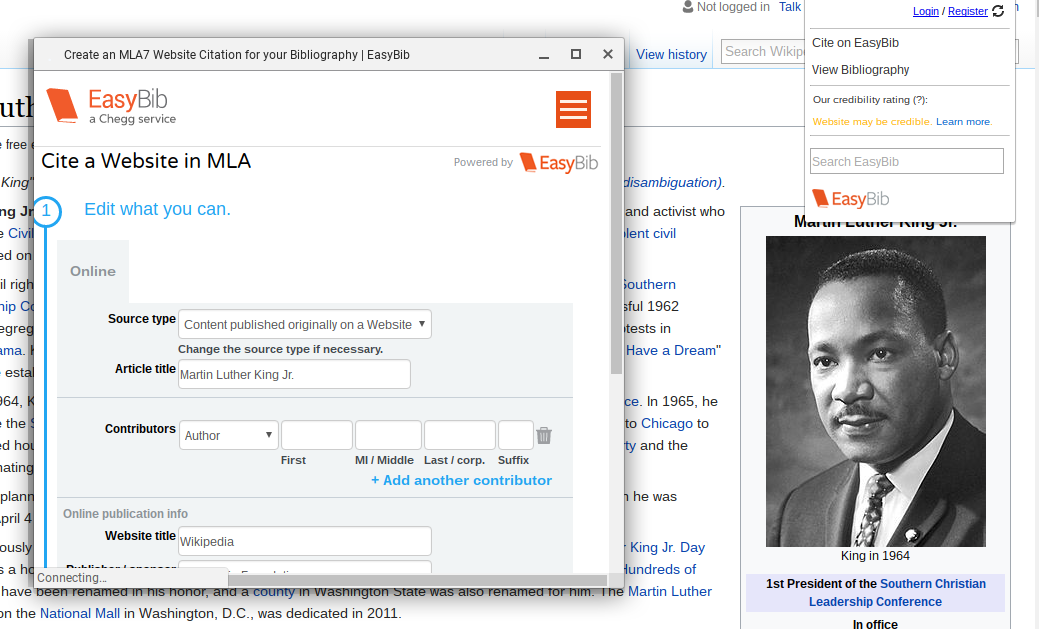Open the county link in article text
The height and width of the screenshot is (629, 1039).
click(x=274, y=591)
